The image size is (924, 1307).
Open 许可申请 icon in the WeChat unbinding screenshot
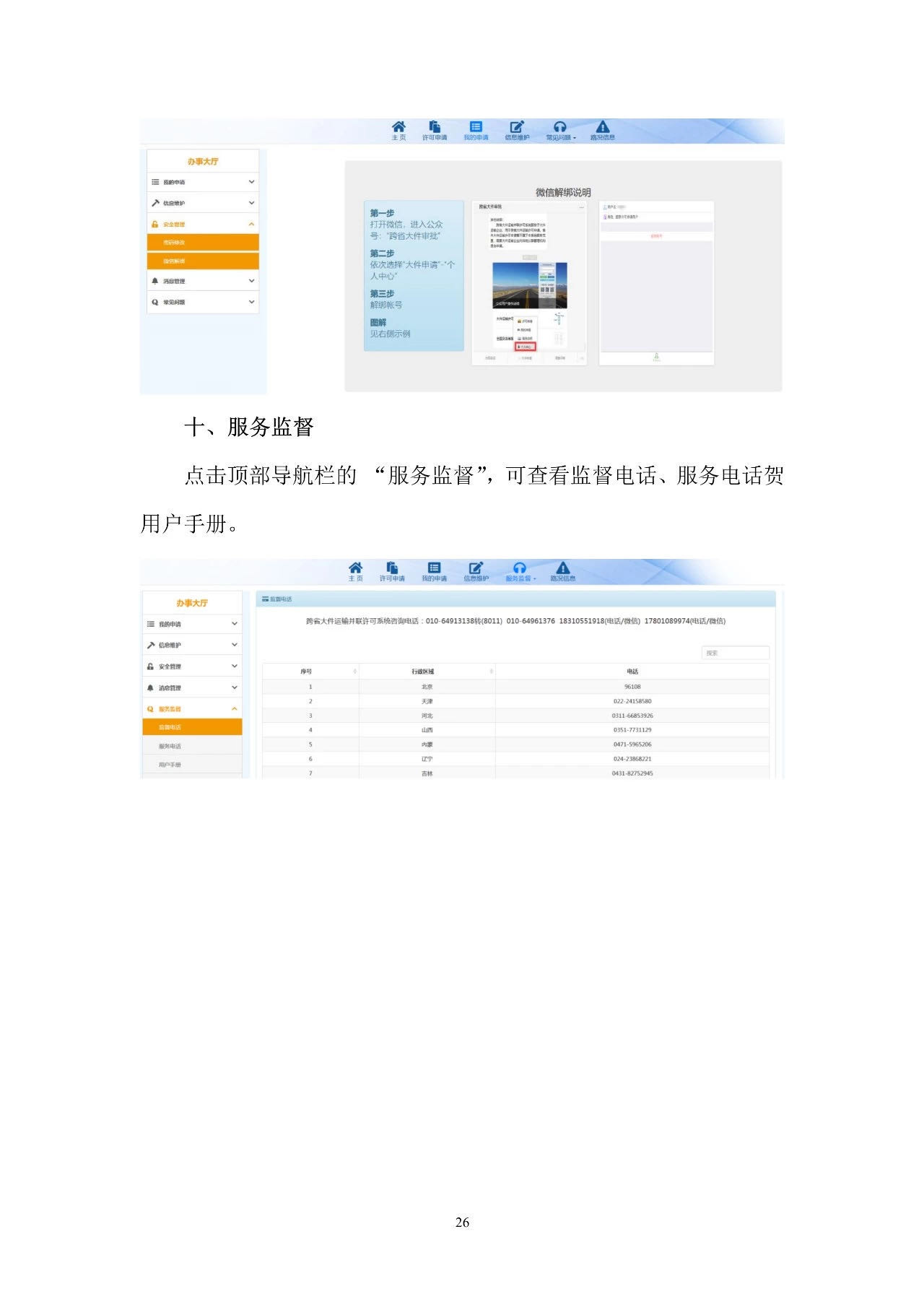click(435, 127)
